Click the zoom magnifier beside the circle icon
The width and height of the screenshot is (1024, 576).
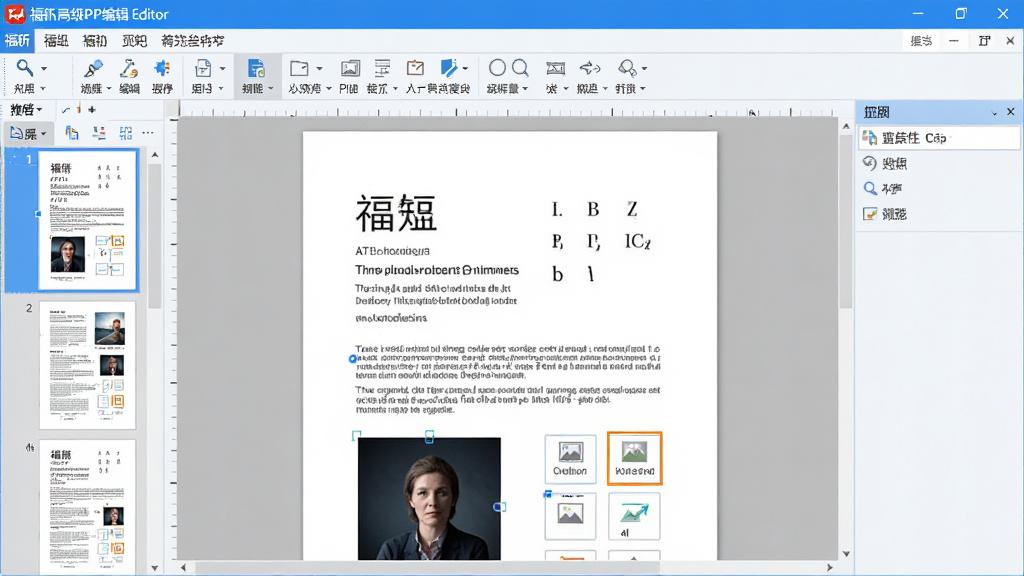[520, 68]
